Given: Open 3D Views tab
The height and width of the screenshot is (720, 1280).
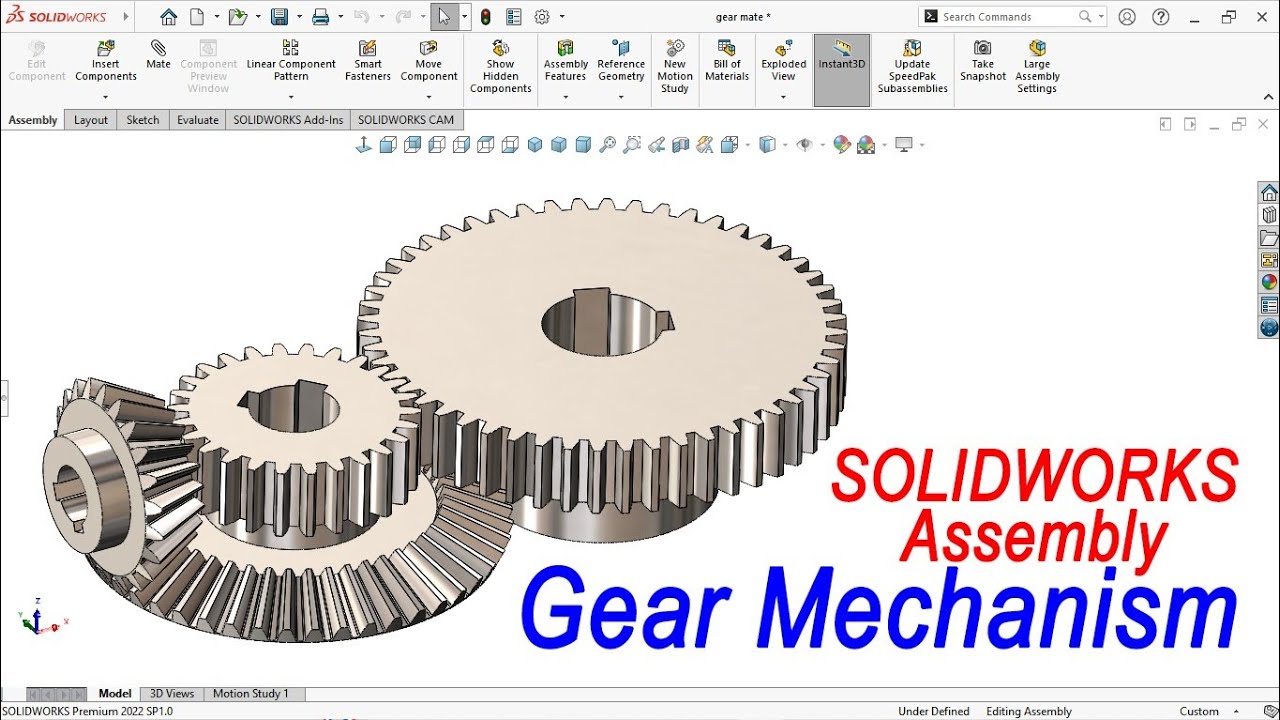Looking at the screenshot, I should [172, 693].
